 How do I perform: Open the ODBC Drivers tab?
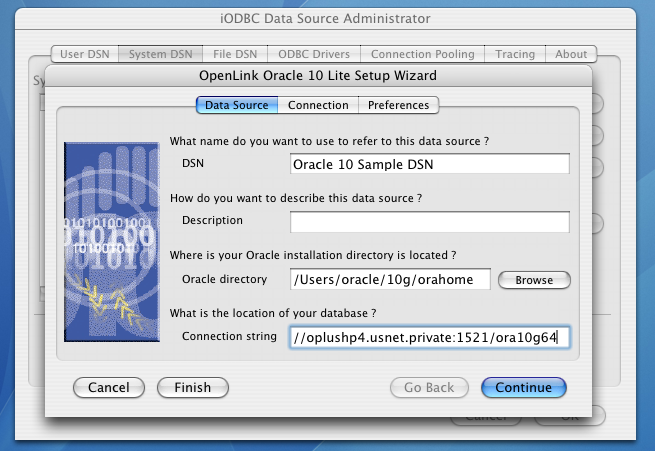point(314,54)
